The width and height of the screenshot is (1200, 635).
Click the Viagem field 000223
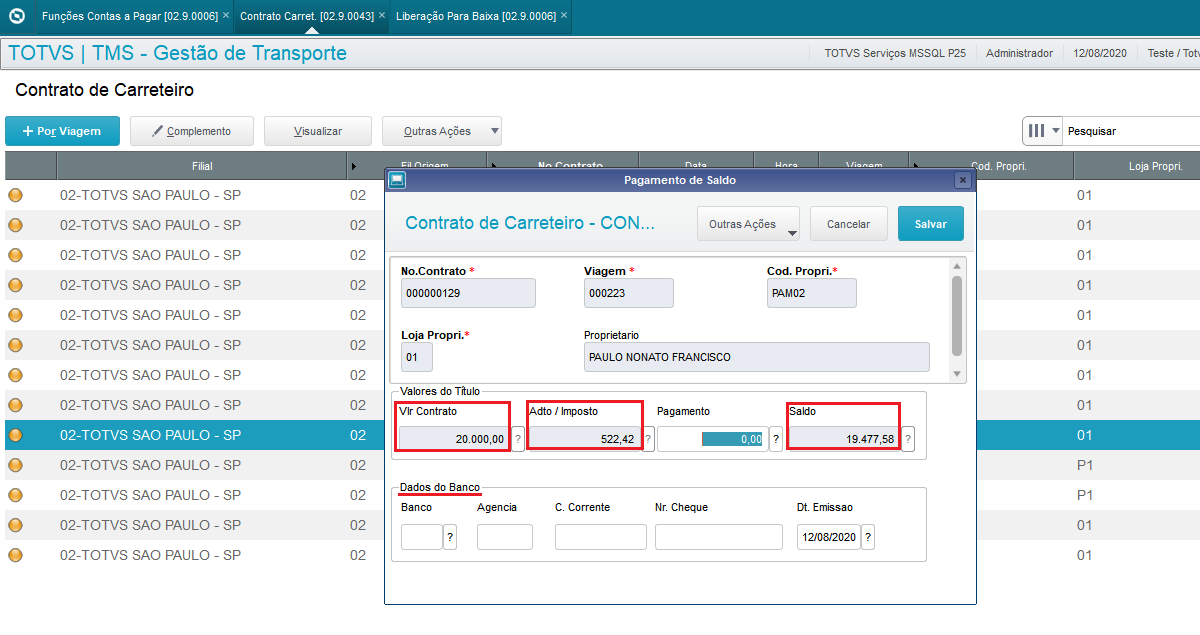click(x=629, y=292)
